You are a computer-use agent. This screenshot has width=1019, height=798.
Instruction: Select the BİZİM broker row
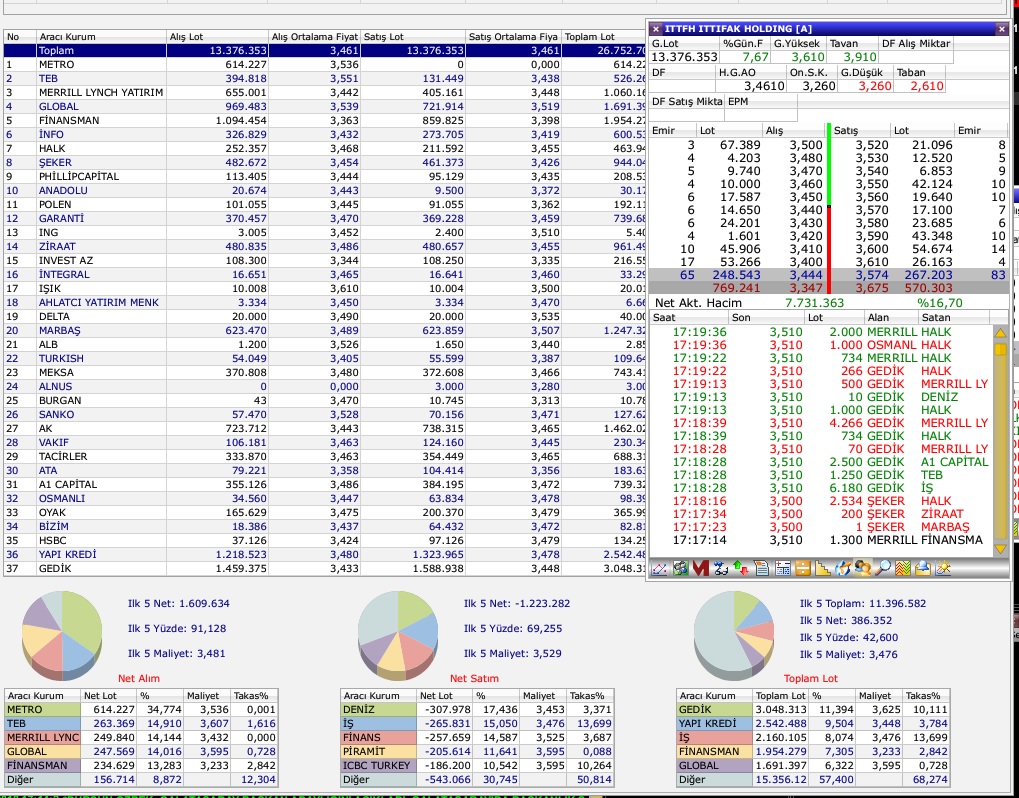coord(325,526)
